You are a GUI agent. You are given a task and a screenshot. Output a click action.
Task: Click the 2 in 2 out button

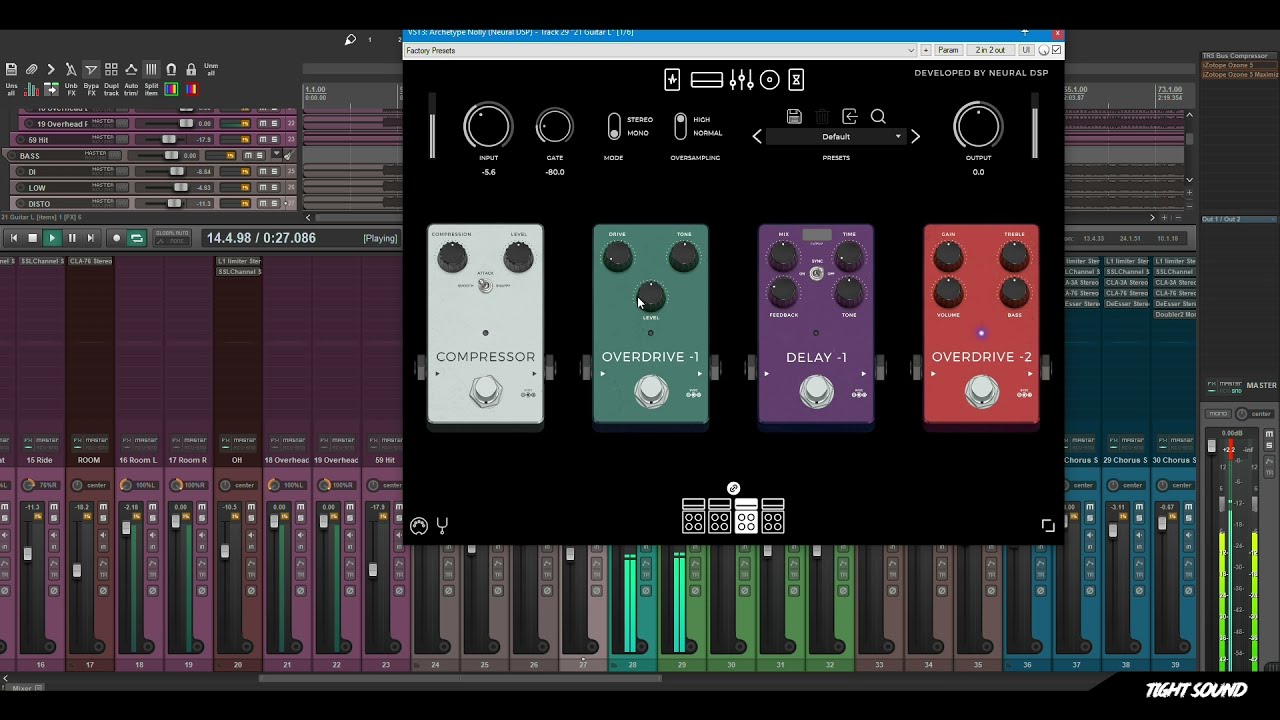coord(990,50)
